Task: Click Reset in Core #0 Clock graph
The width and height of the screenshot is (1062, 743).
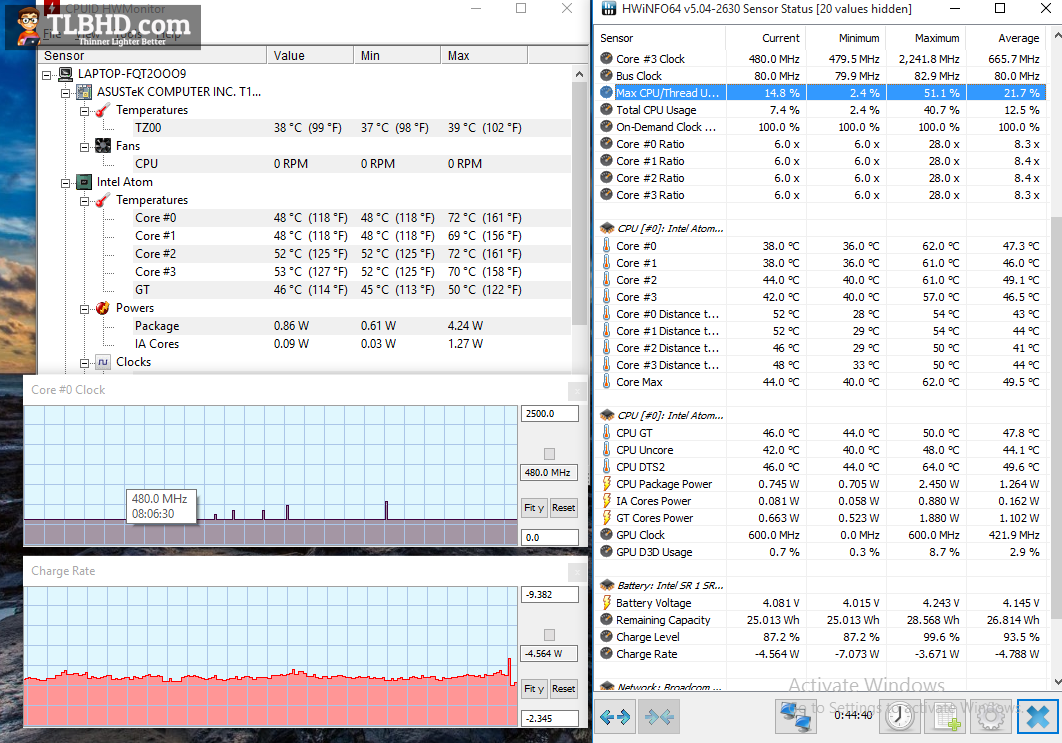Action: (x=564, y=507)
